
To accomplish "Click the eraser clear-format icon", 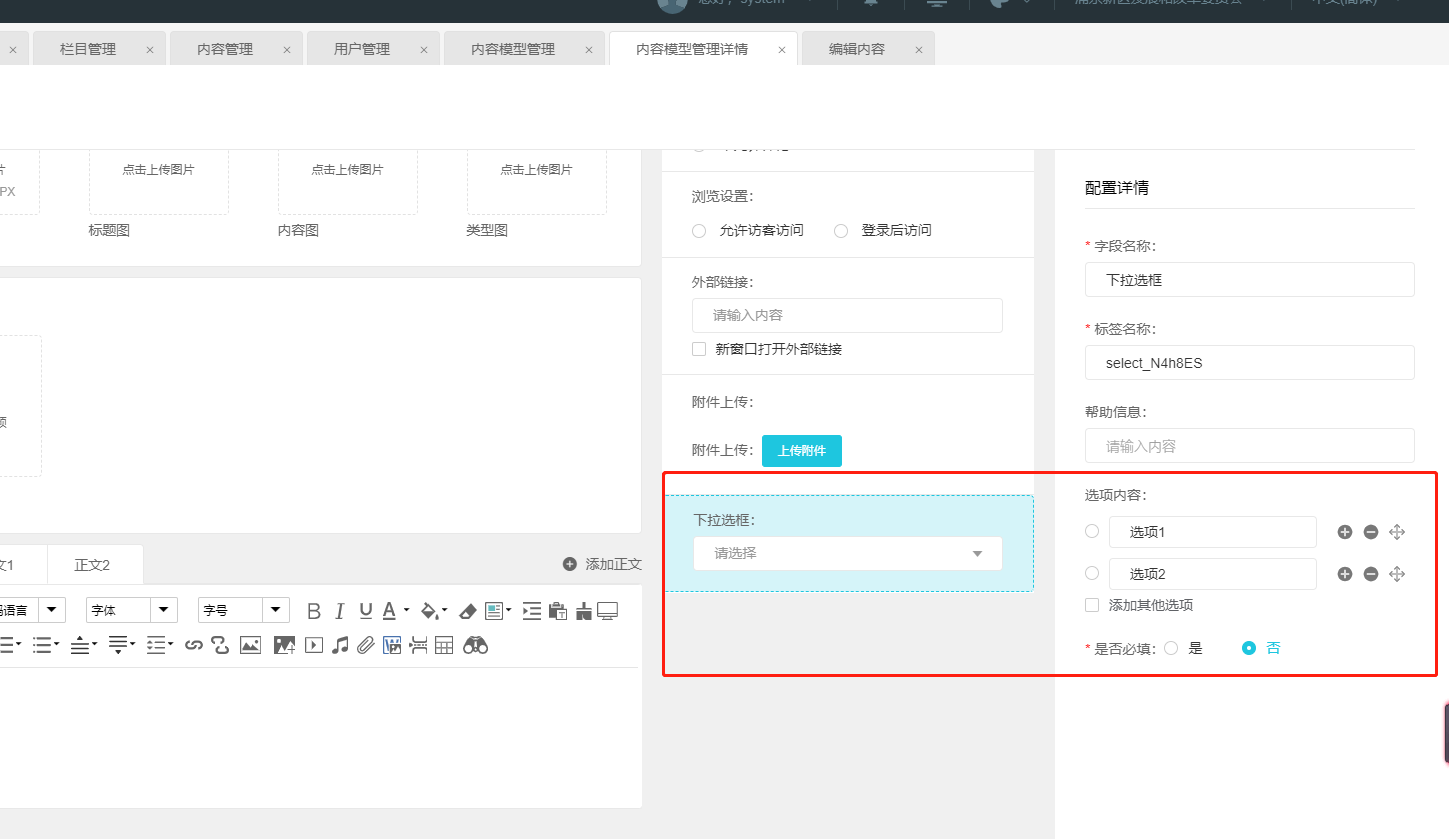I will (468, 611).
